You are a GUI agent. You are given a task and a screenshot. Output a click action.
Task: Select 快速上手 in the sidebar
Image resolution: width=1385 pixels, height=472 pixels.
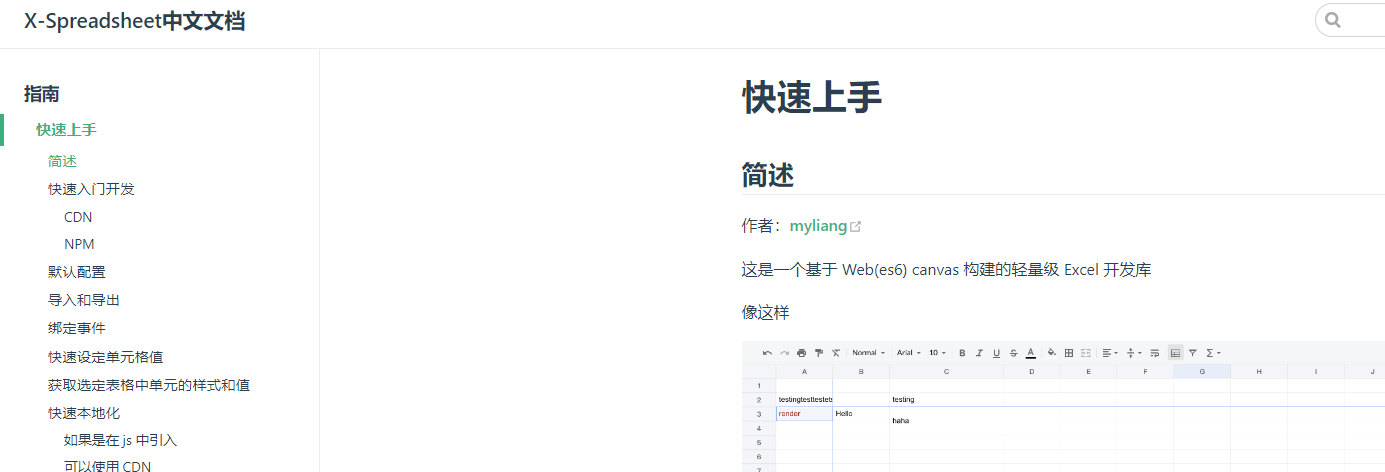(66, 130)
